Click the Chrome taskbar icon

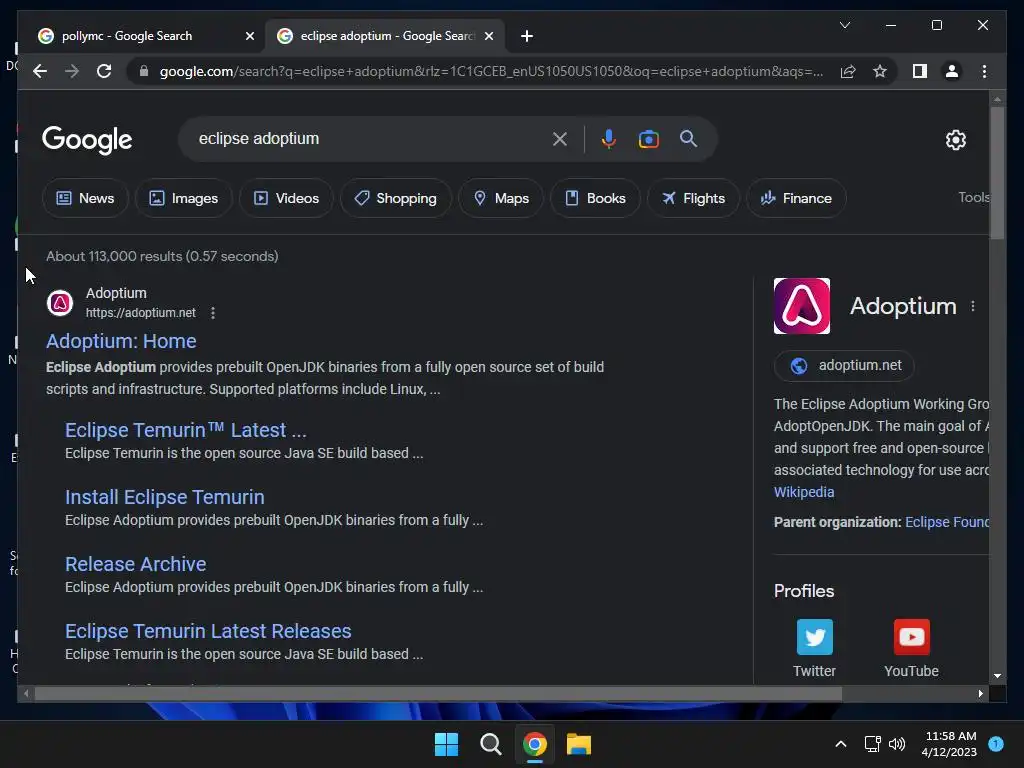535,744
